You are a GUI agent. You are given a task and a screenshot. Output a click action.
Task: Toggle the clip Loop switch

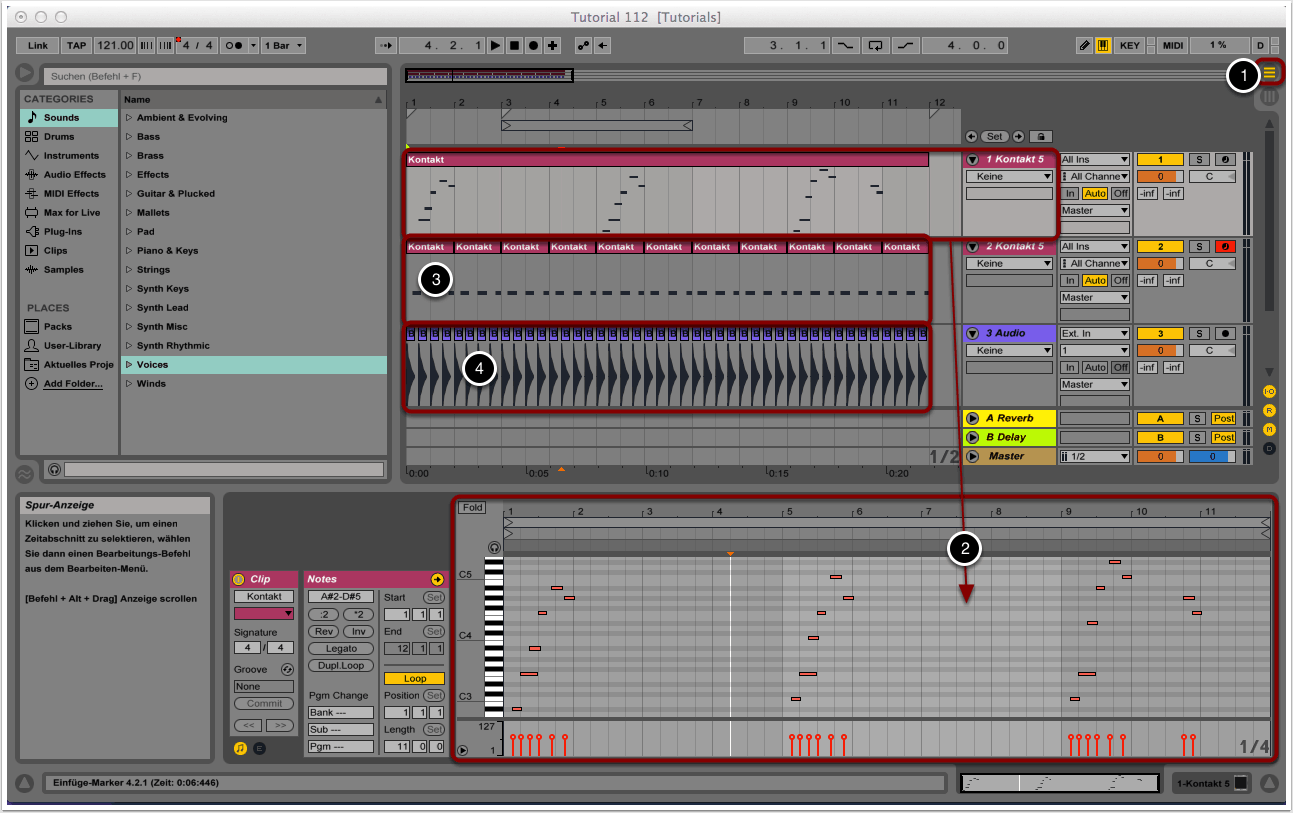click(x=414, y=679)
